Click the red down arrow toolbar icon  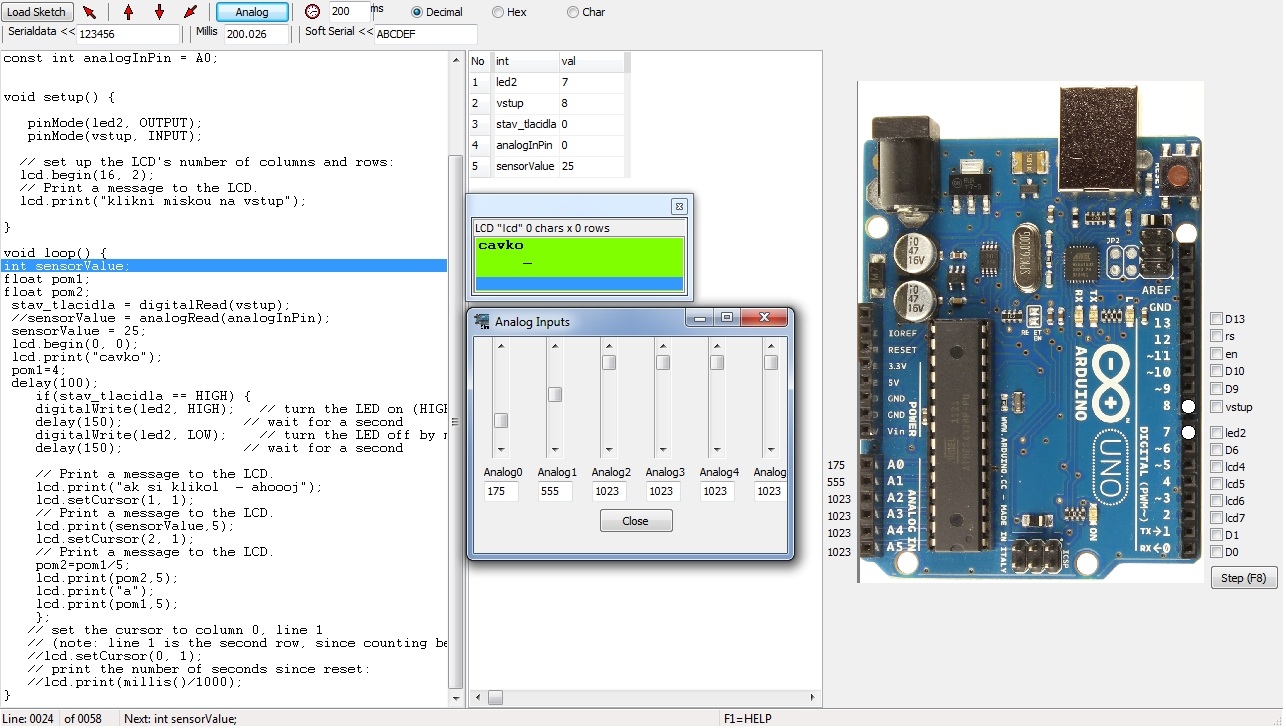point(159,12)
